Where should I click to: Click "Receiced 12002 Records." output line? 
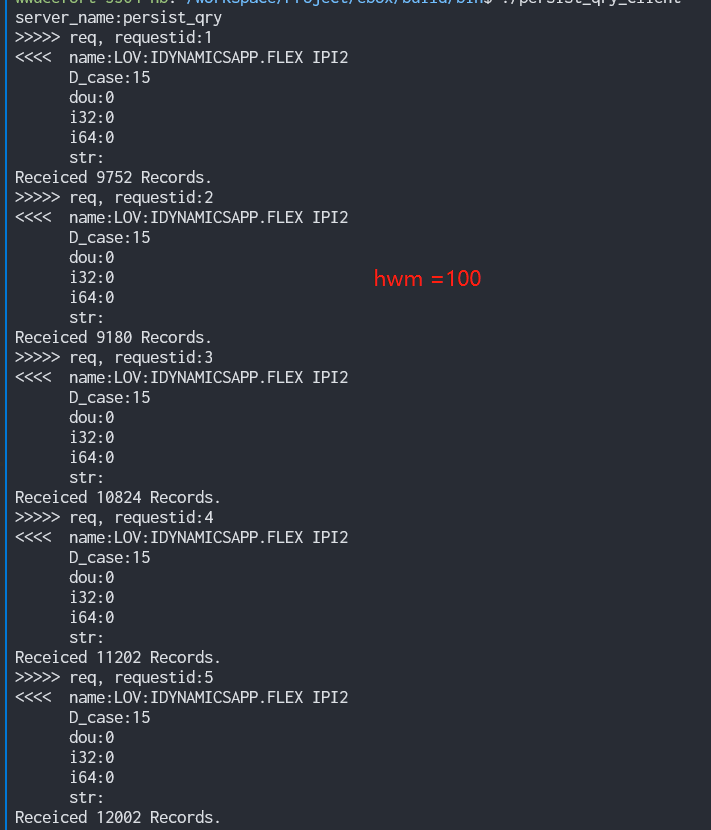pos(118,817)
